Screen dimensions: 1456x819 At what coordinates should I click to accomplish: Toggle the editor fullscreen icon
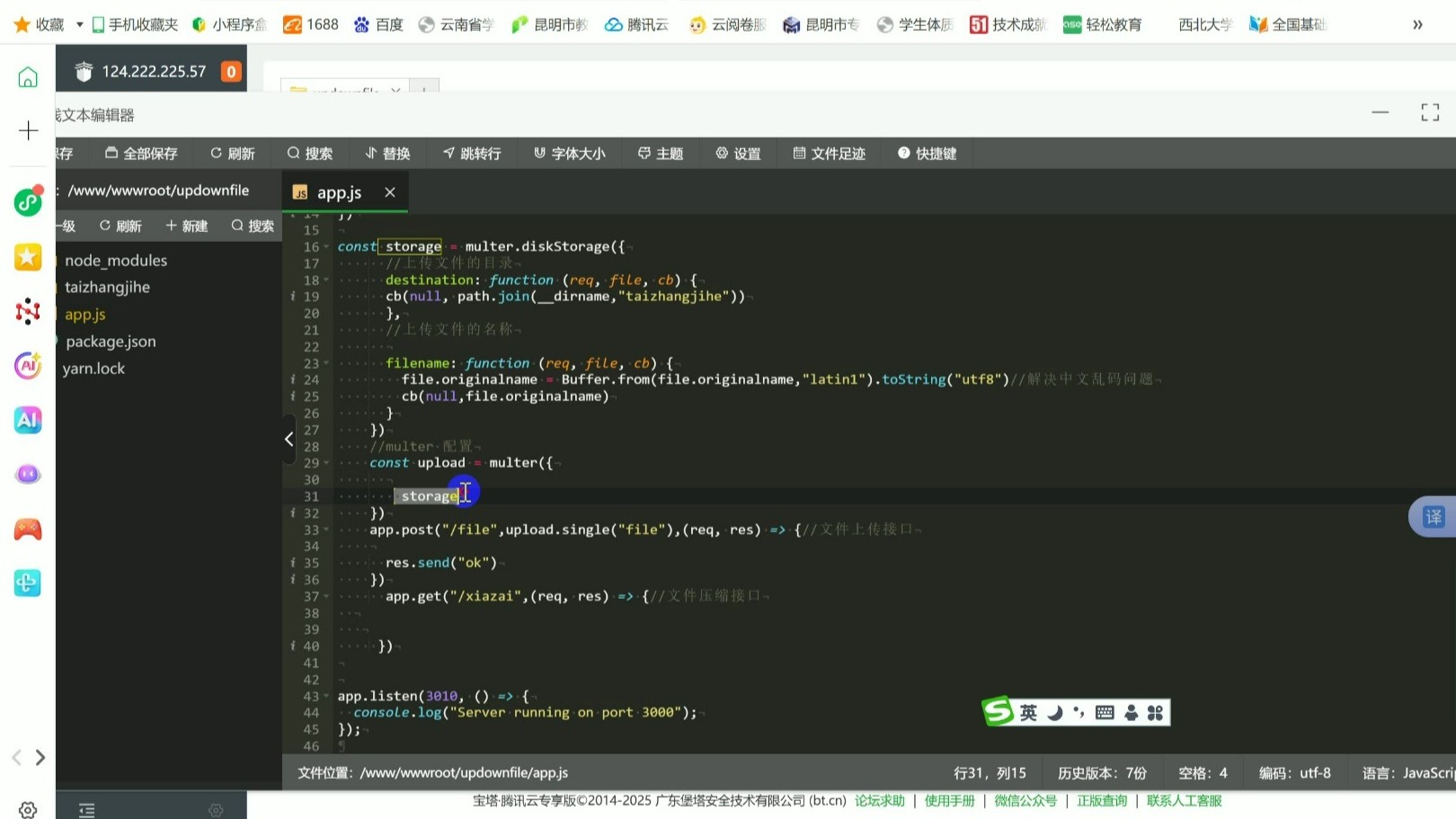click(1430, 112)
